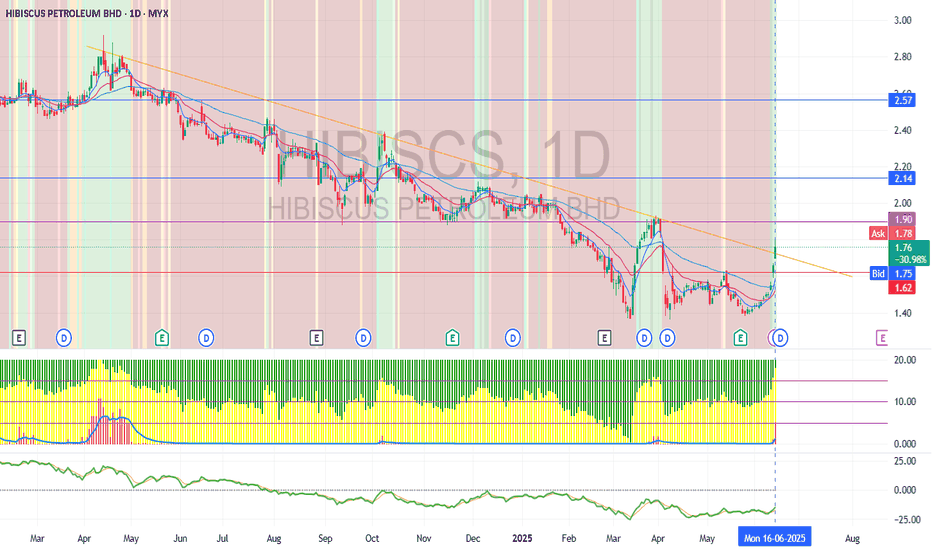Open the dividend marker in June 2025
Viewport: 932px width, 550px height.
coord(780,338)
